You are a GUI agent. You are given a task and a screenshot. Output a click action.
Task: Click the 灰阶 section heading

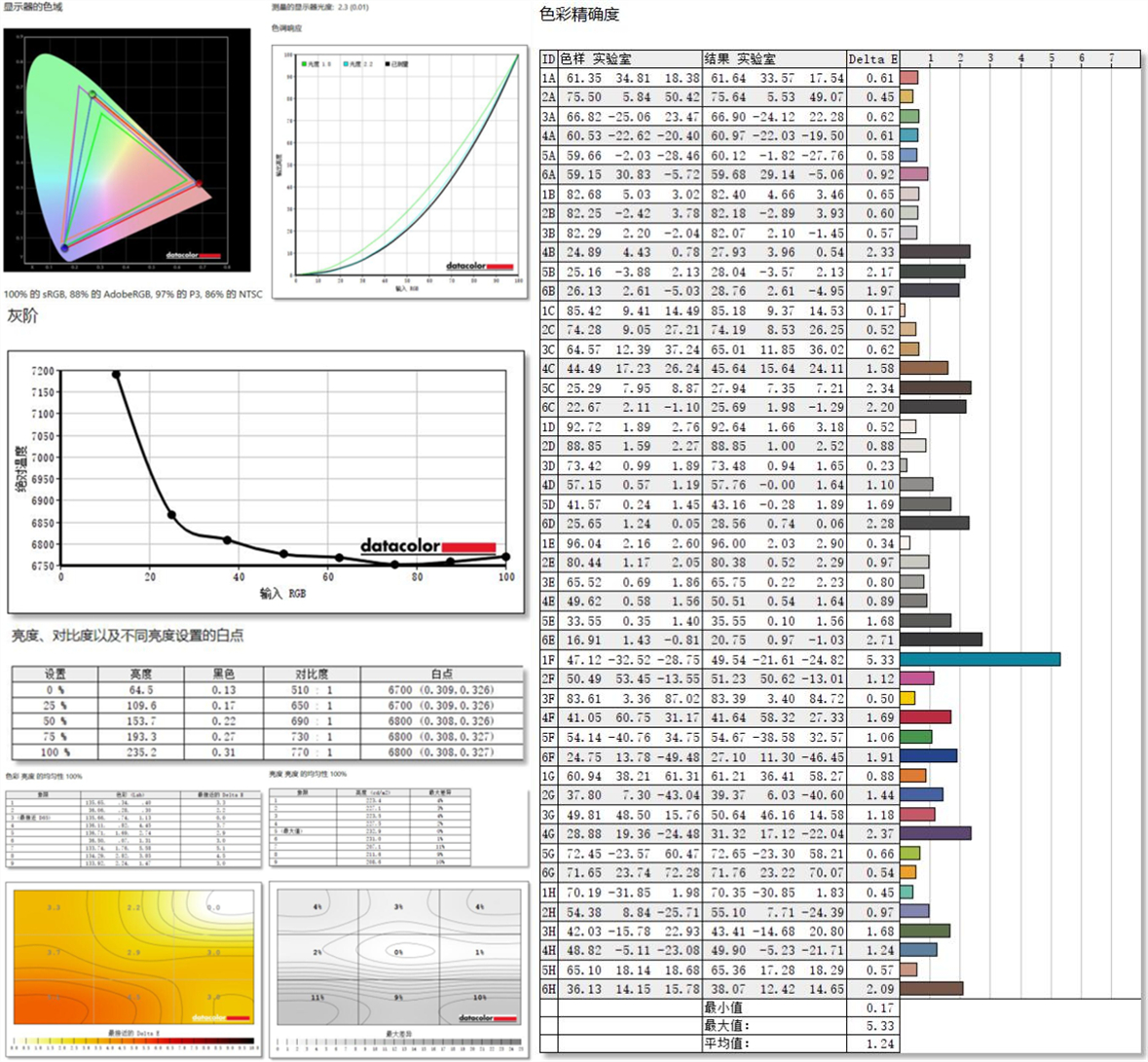tap(22, 315)
